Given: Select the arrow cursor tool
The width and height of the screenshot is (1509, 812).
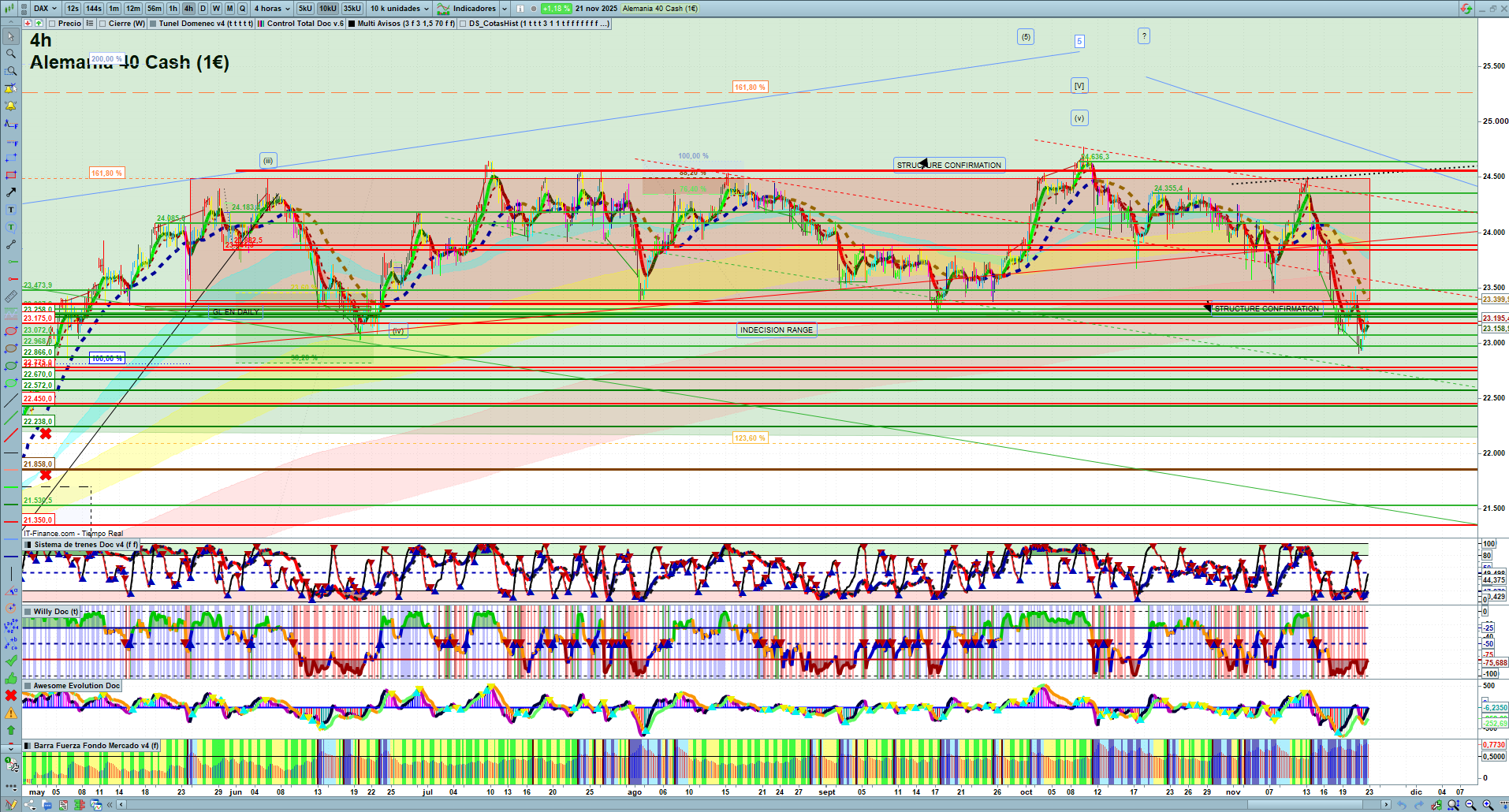Looking at the screenshot, I should coord(11,36).
